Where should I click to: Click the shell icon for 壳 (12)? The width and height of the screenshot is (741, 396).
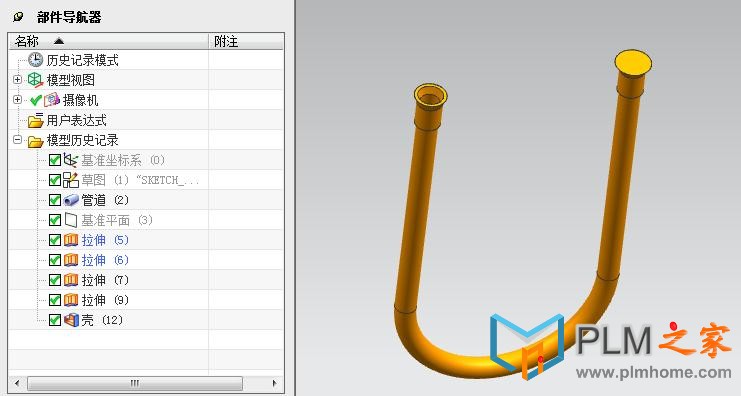click(71, 320)
